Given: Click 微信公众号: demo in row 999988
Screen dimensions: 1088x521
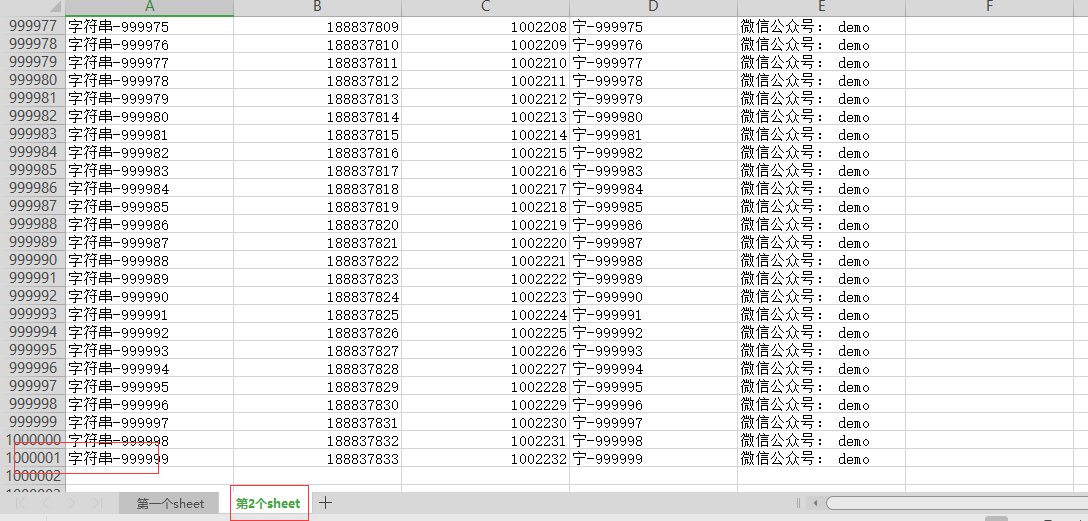Looking at the screenshot, I should pyautogui.click(x=821, y=225).
